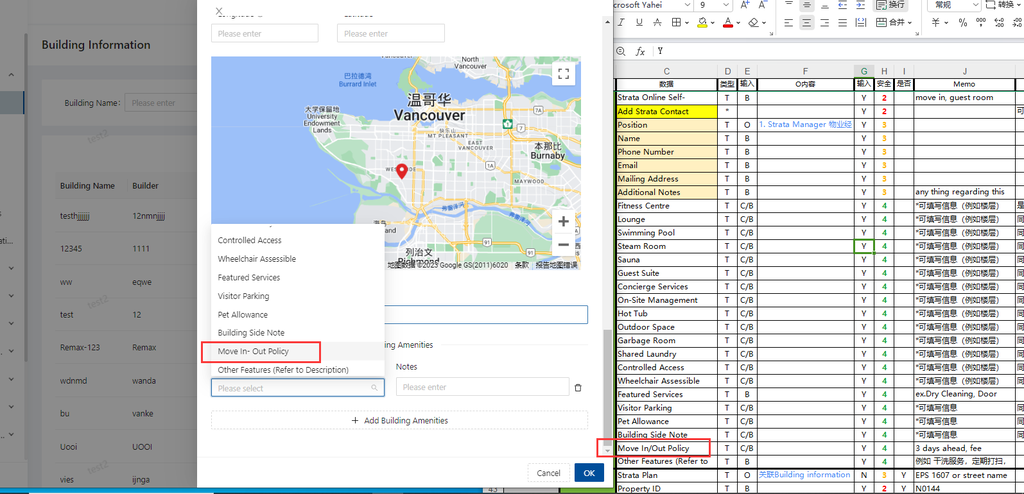Delete the amenity row via trash icon
Viewport: 1024px width, 494px height.
coord(578,388)
